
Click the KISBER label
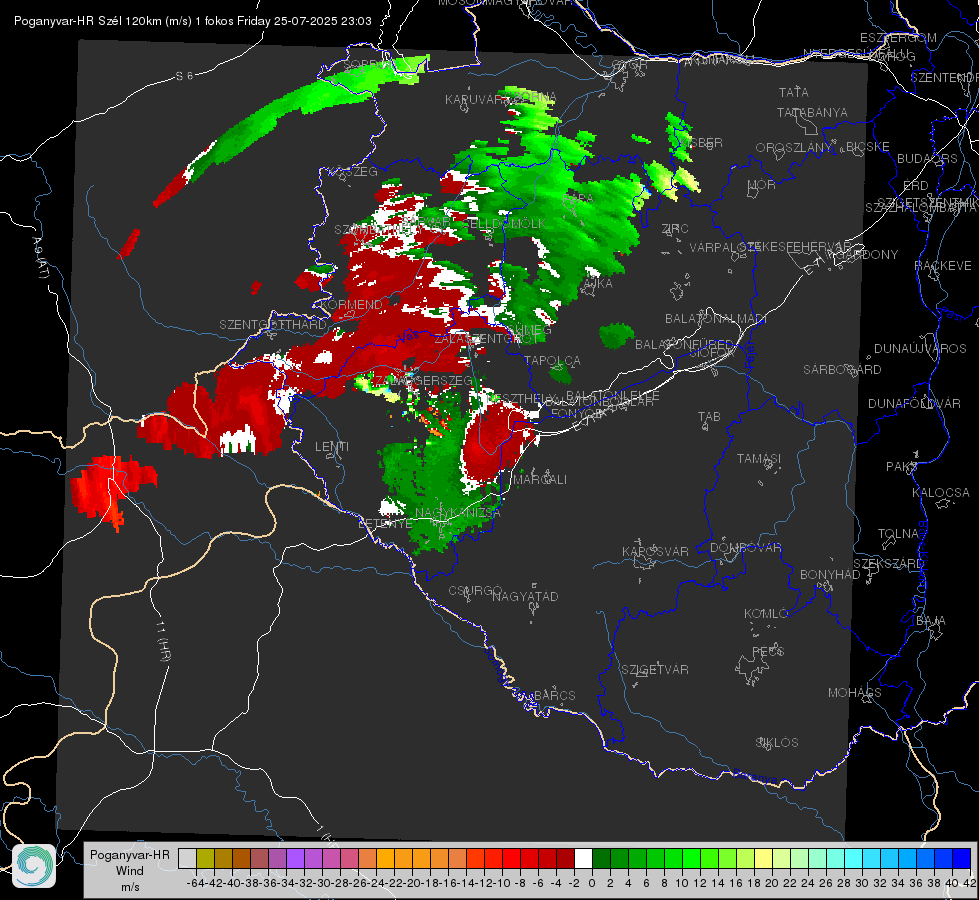(701, 143)
